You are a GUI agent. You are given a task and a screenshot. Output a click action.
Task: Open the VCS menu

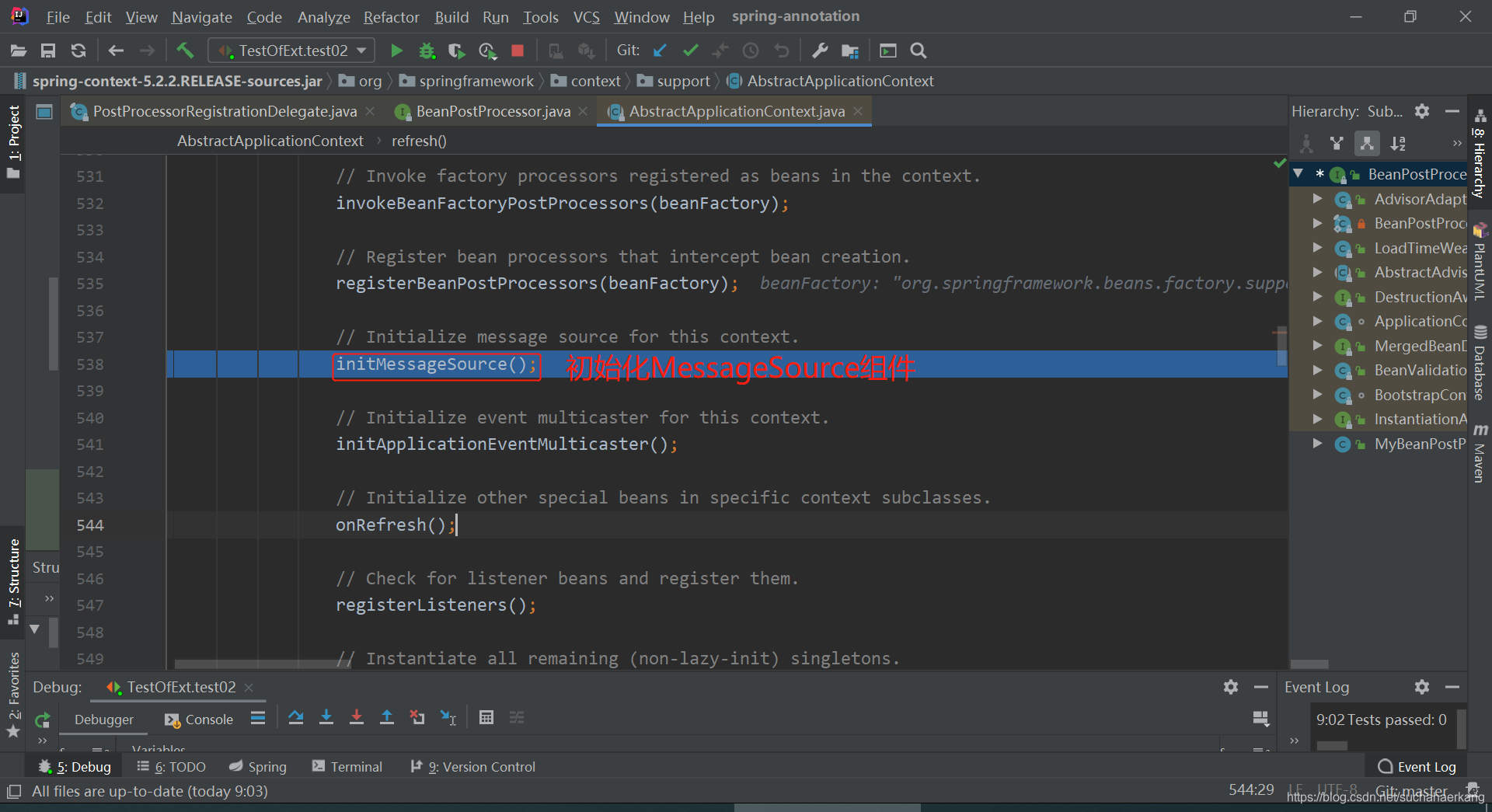pos(587,17)
